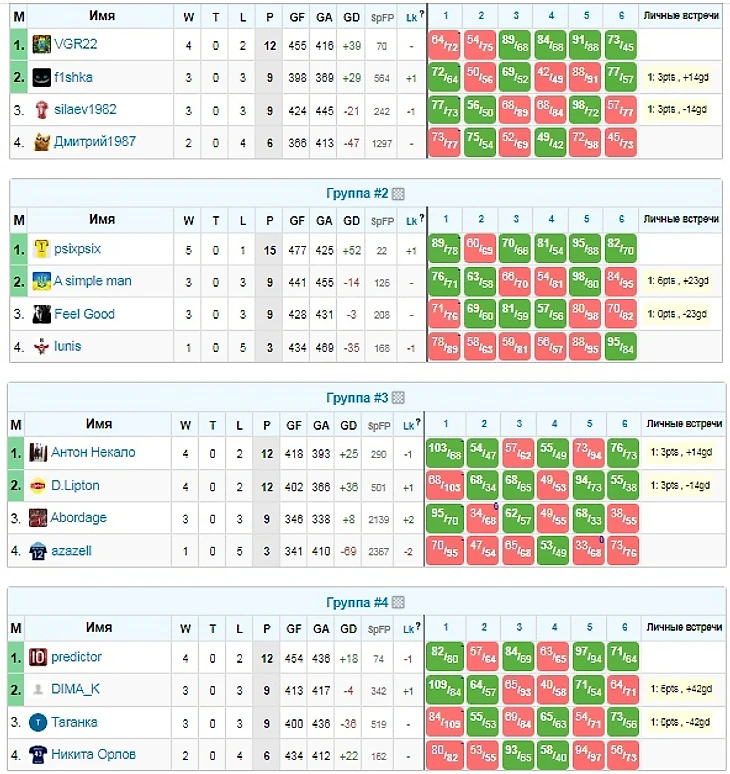Open the Feel Good player link
This screenshot has width=730, height=774.
(x=84, y=314)
